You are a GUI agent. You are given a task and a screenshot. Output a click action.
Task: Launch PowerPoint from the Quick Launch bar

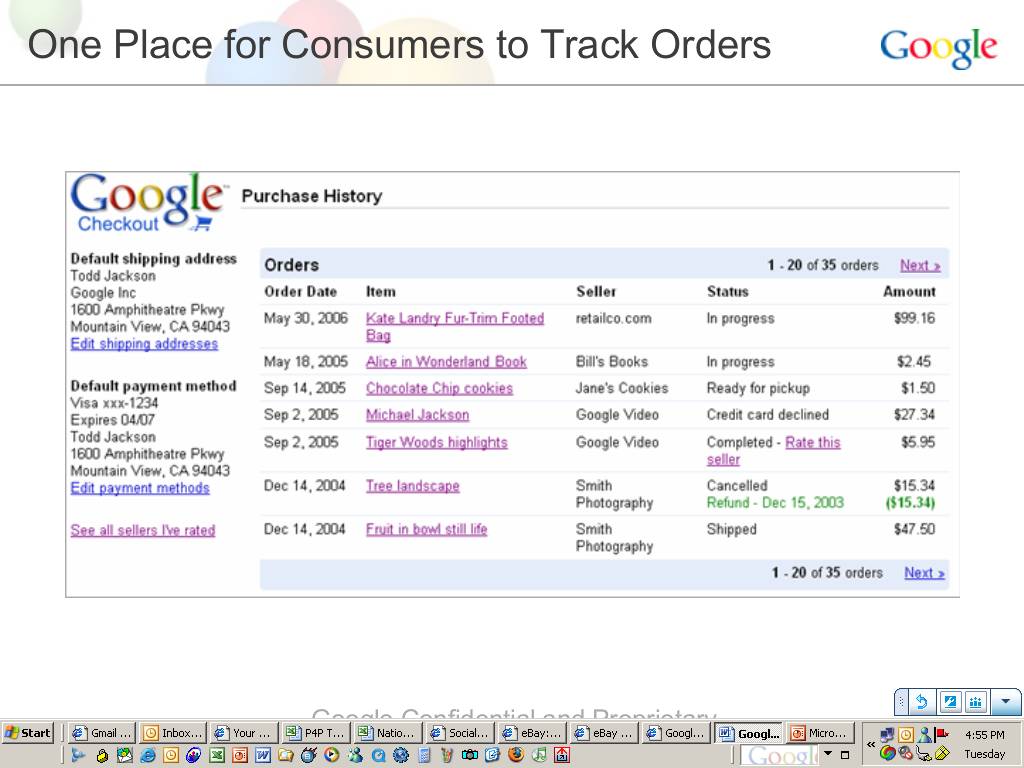tap(240, 756)
